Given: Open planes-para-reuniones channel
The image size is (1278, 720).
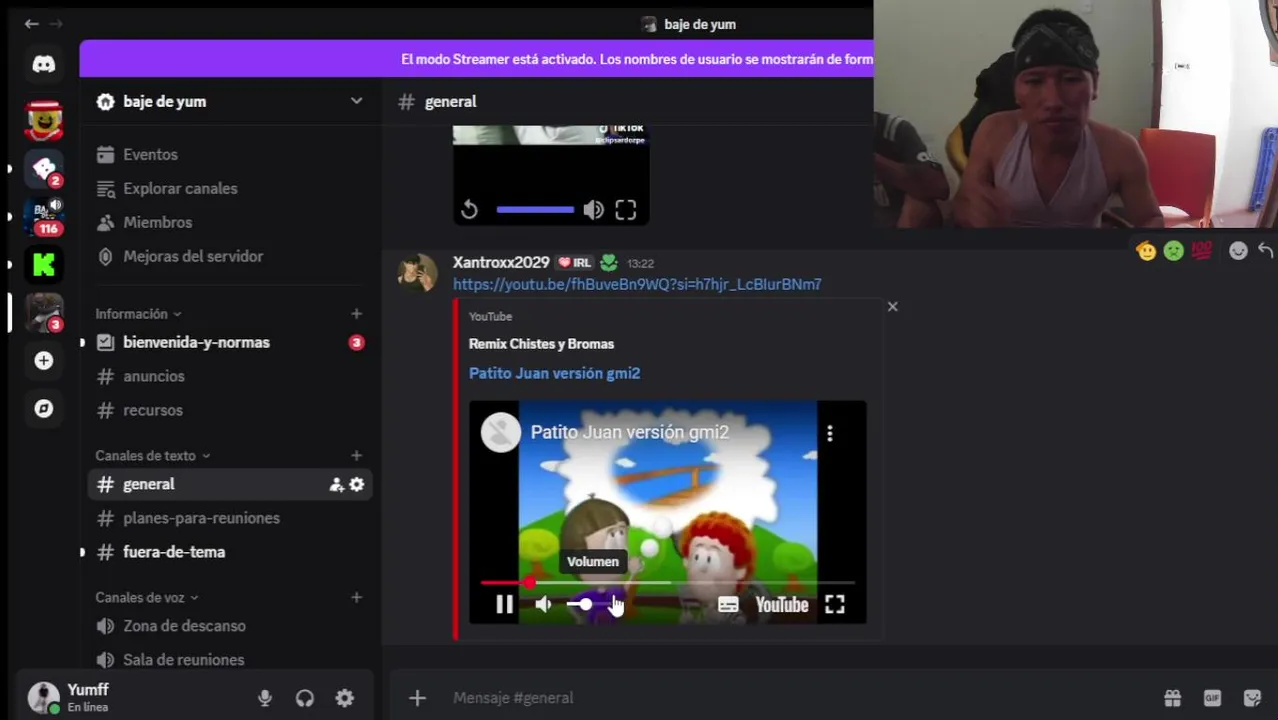Looking at the screenshot, I should coord(230,518).
